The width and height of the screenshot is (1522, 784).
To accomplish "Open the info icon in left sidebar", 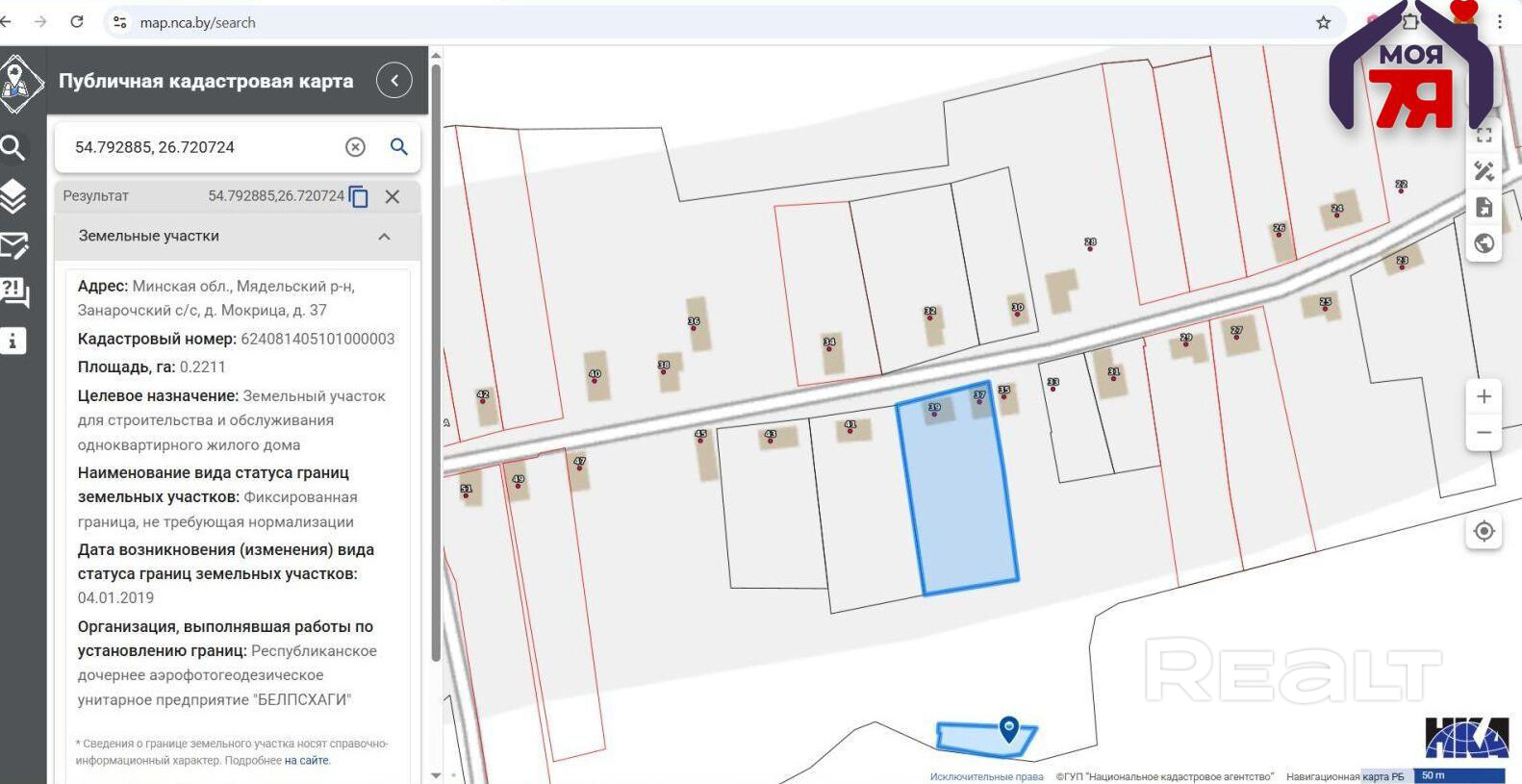I will click(13, 341).
